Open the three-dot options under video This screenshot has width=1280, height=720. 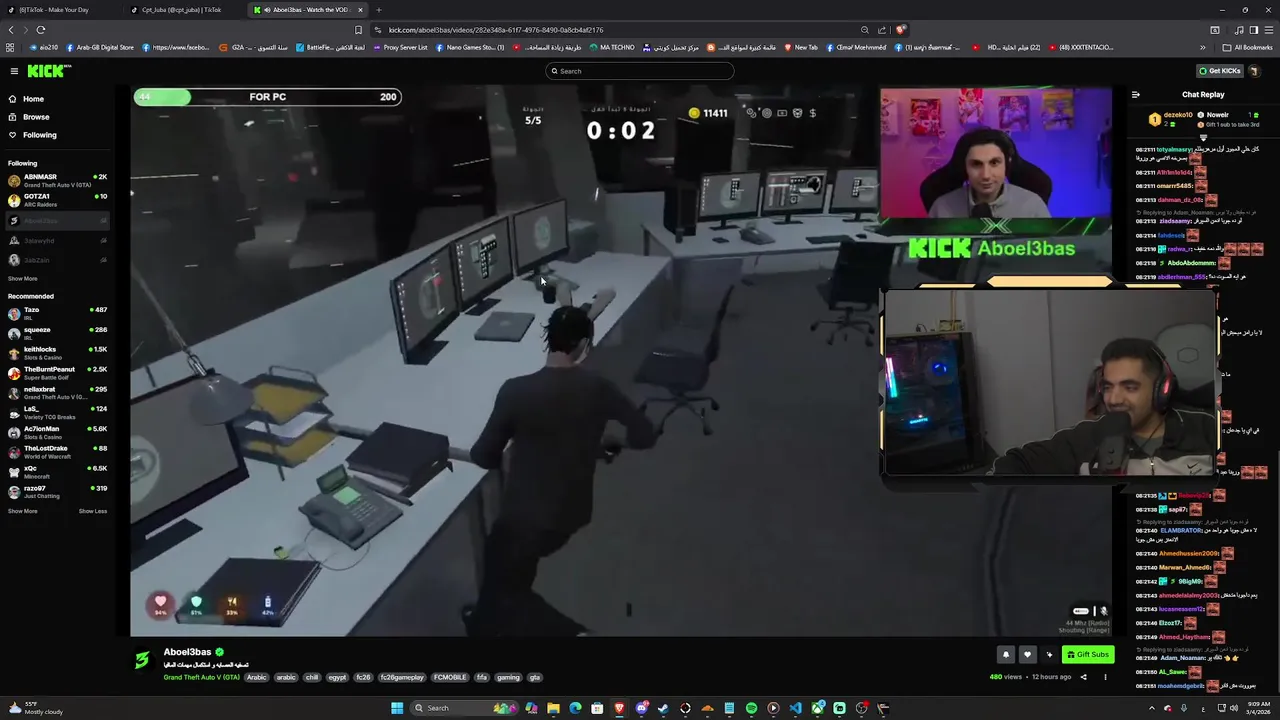(x=1105, y=677)
